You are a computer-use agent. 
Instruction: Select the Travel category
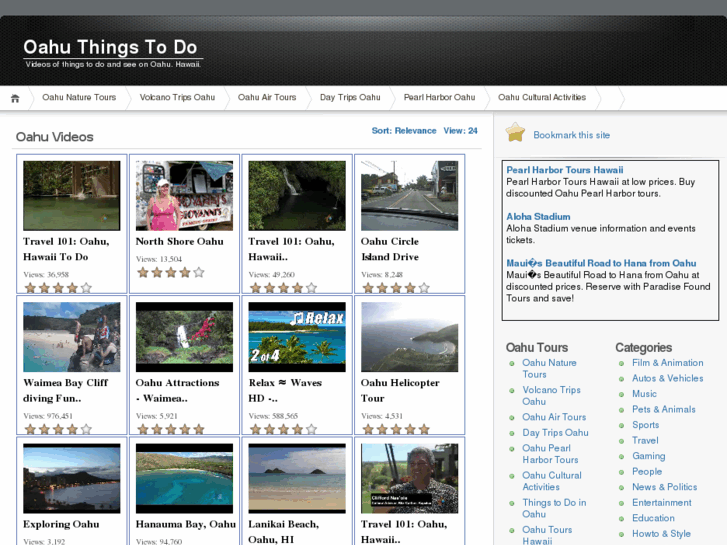[x=645, y=441]
